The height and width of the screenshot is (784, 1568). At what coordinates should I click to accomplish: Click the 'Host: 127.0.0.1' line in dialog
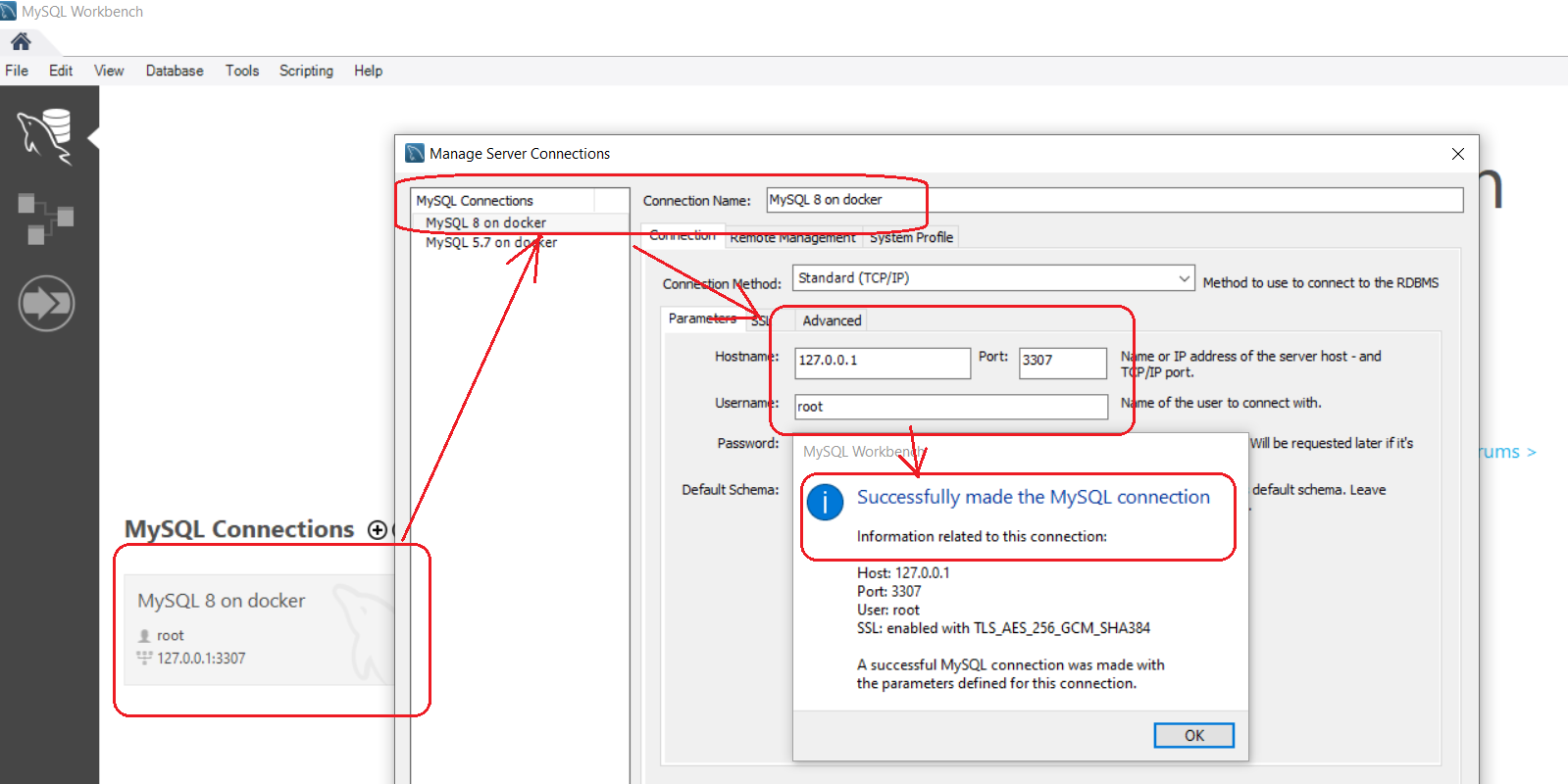pyautogui.click(x=903, y=573)
